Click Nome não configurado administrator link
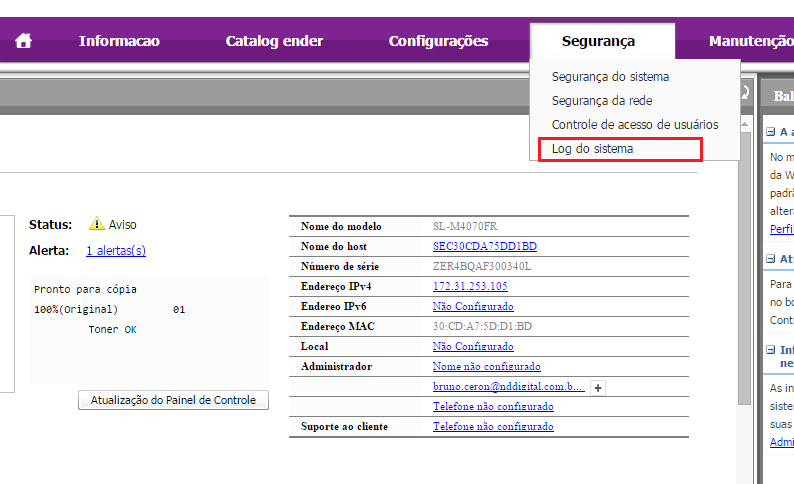This screenshot has width=794, height=484. tap(486, 366)
